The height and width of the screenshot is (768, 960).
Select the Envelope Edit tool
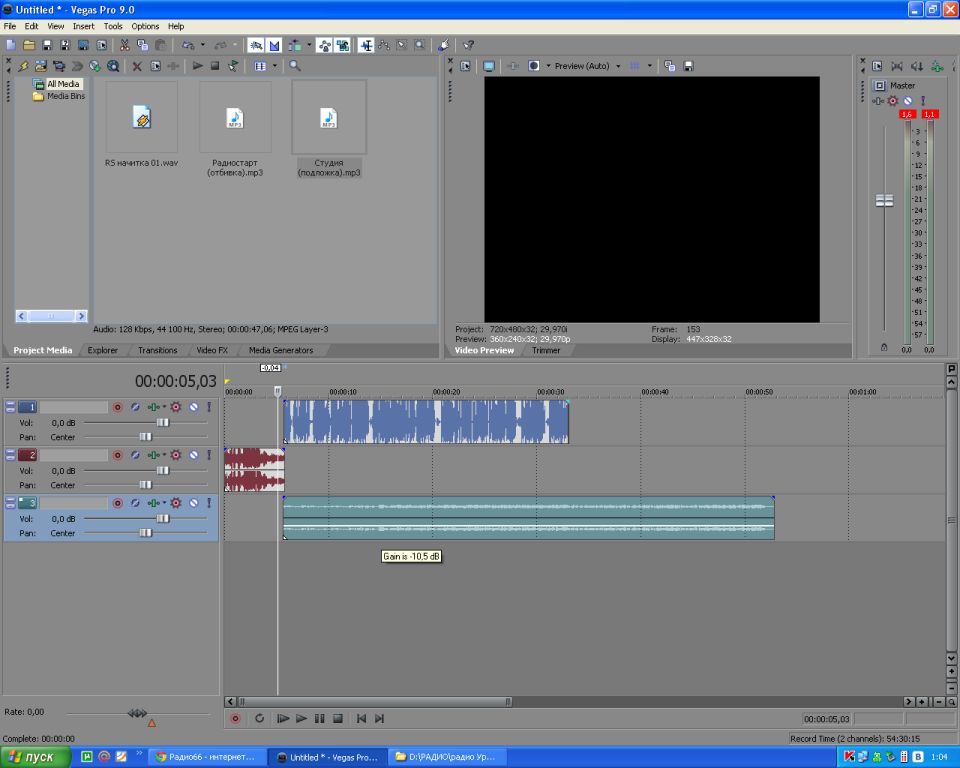(x=384, y=45)
